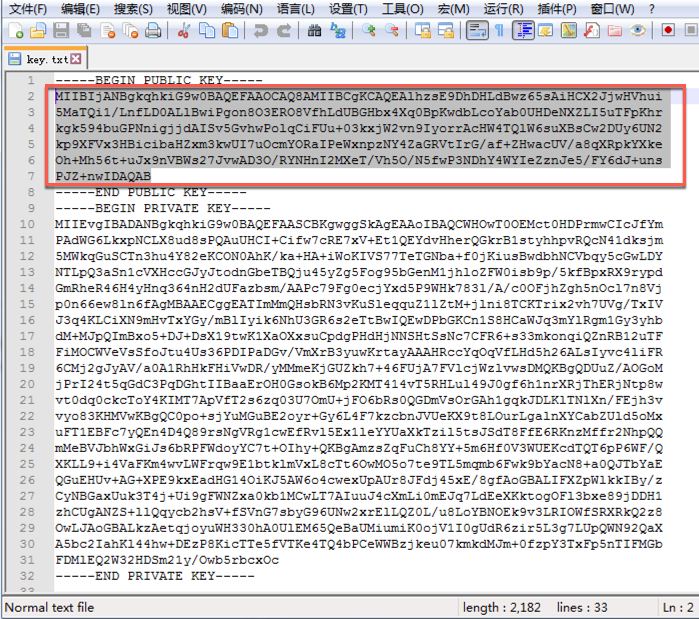This screenshot has width=699, height=619.
Task: Toggle Word Wrap in the toolbar
Action: click(x=477, y=30)
